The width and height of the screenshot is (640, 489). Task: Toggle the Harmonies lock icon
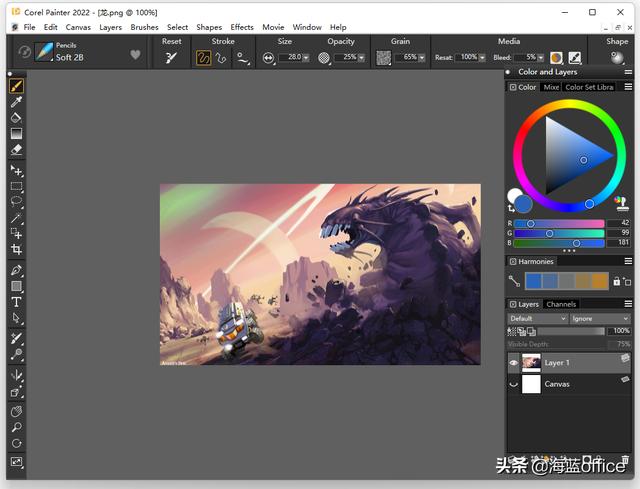coord(616,281)
